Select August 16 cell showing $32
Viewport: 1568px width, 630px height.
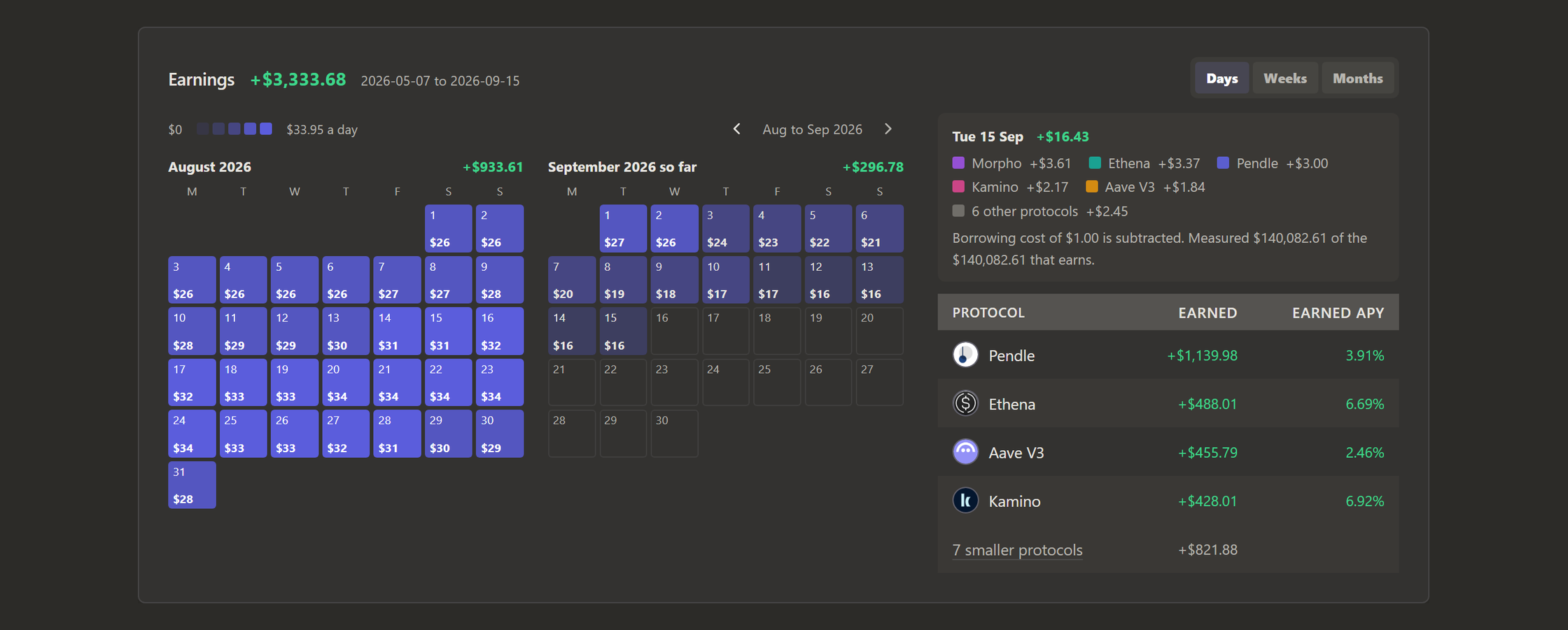click(x=500, y=331)
